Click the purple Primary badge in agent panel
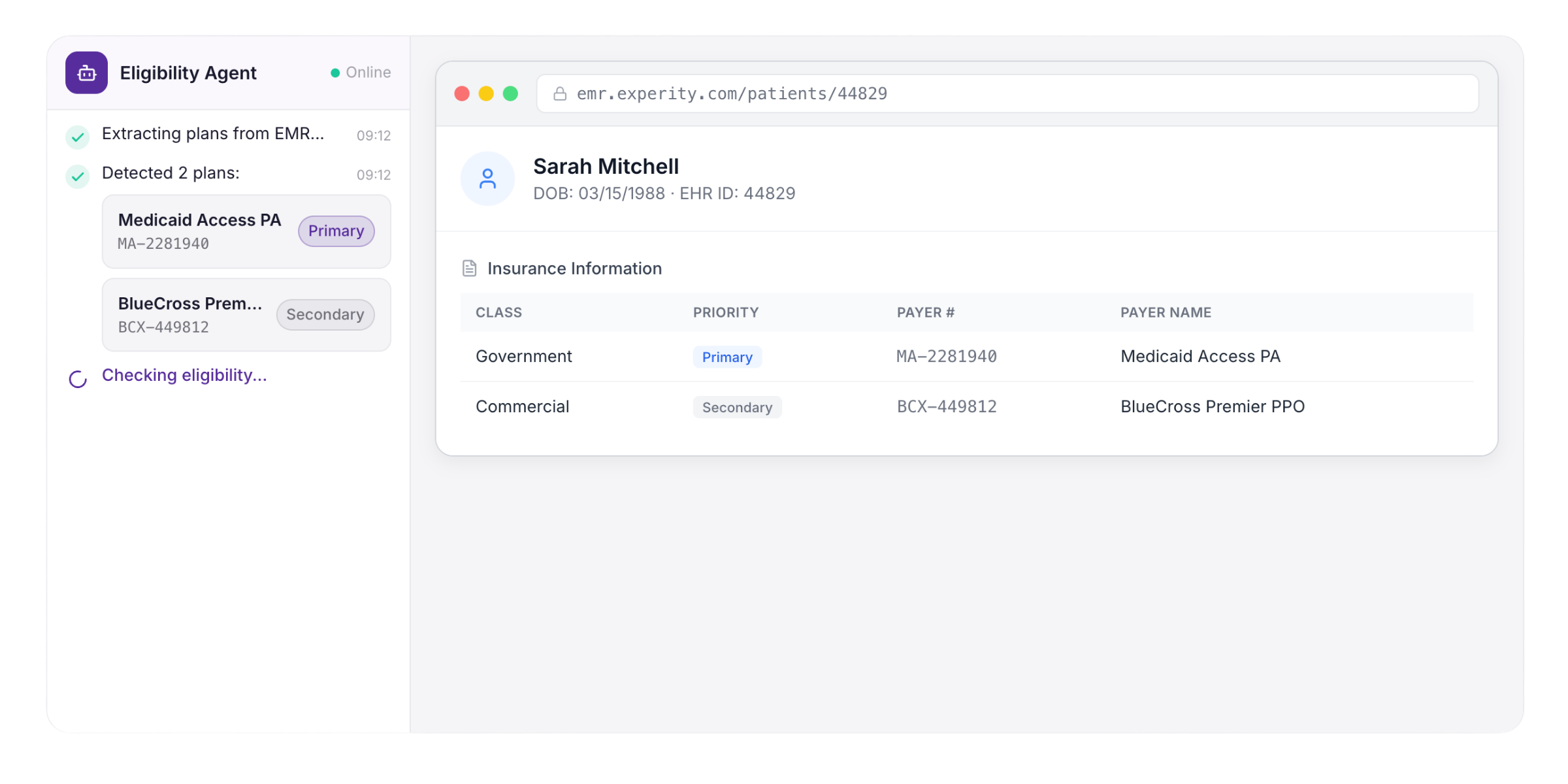 tap(336, 231)
